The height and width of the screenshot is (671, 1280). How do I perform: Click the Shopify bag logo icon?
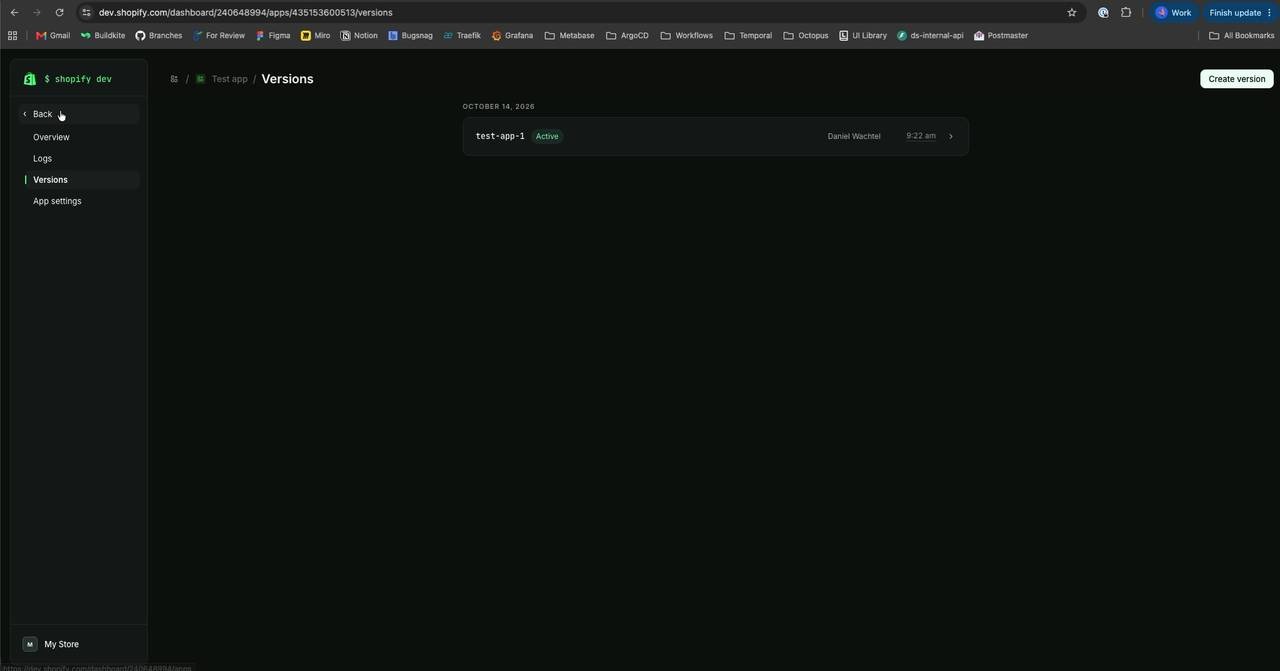29,79
